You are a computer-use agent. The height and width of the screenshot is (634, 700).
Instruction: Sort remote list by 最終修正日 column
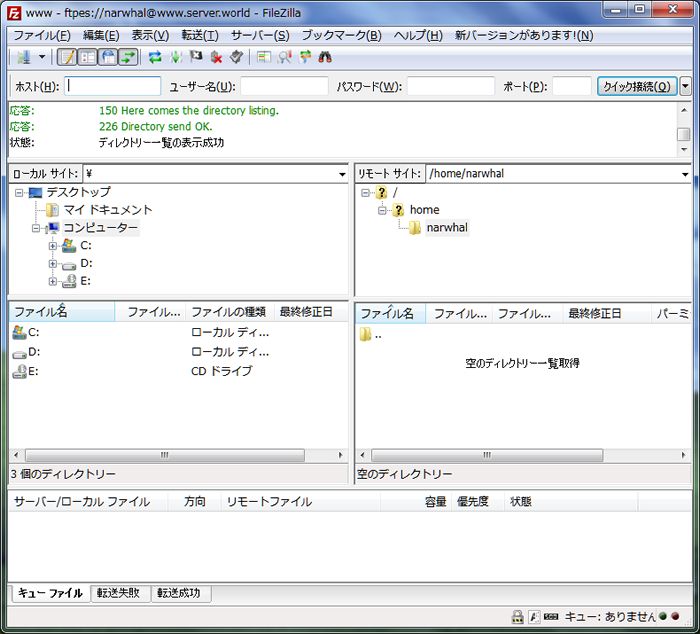pyautogui.click(x=607, y=313)
